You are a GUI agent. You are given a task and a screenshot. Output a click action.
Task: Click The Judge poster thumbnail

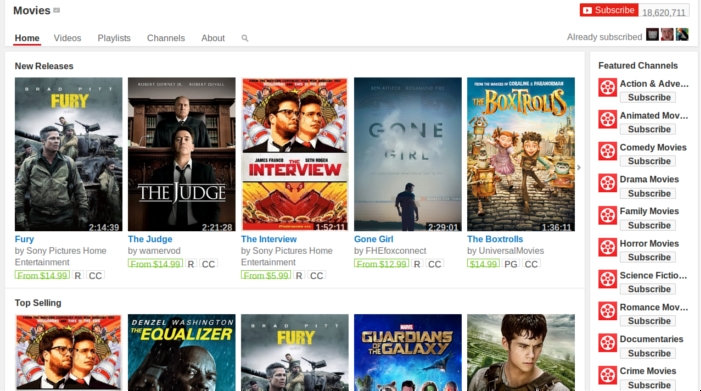[x=182, y=154]
